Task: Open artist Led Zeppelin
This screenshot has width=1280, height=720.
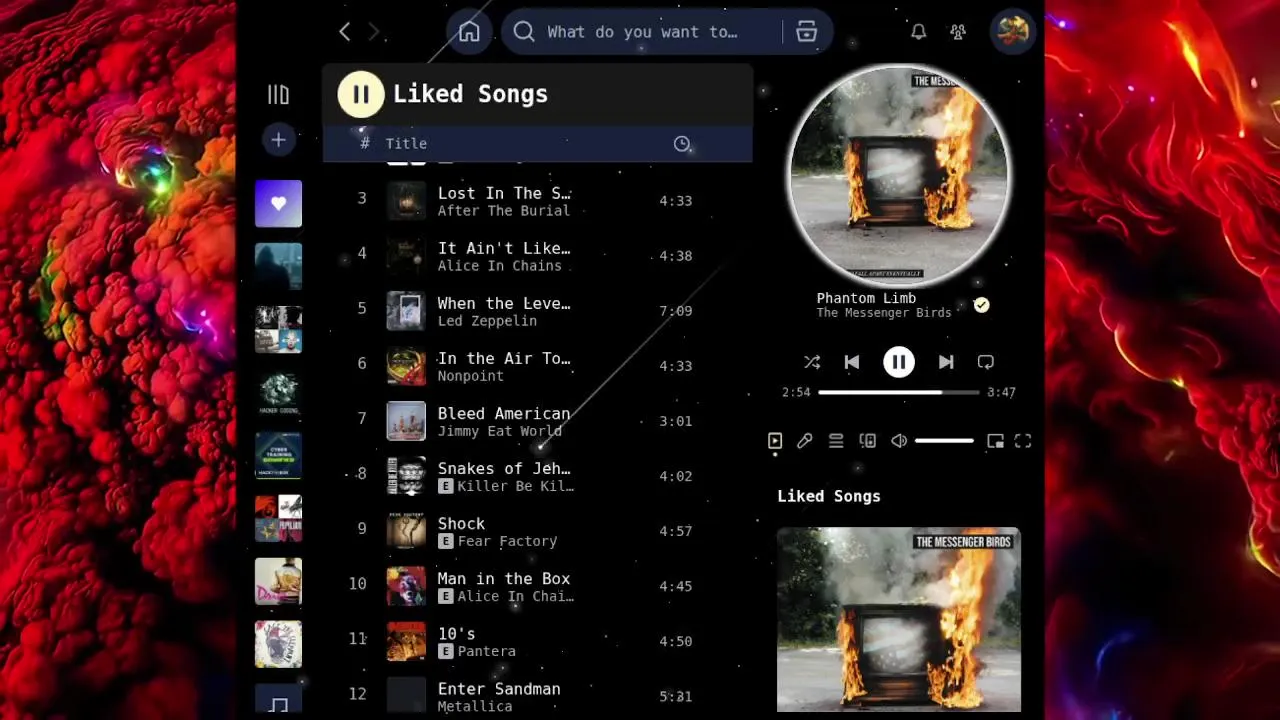Action: pos(487,321)
